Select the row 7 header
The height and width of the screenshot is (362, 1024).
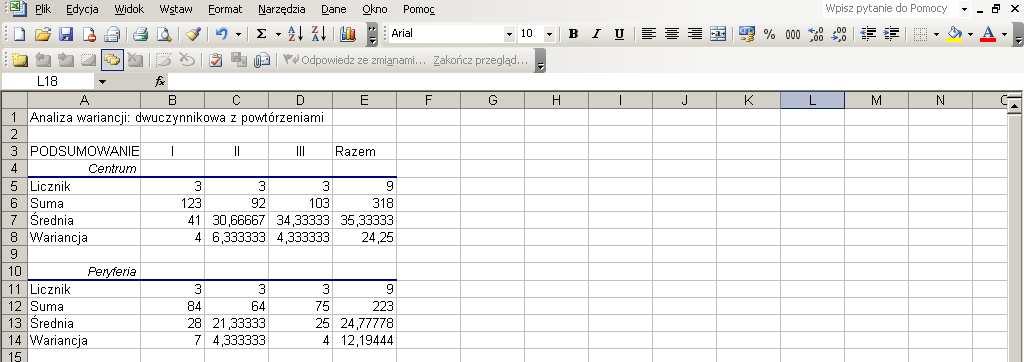click(x=14, y=220)
